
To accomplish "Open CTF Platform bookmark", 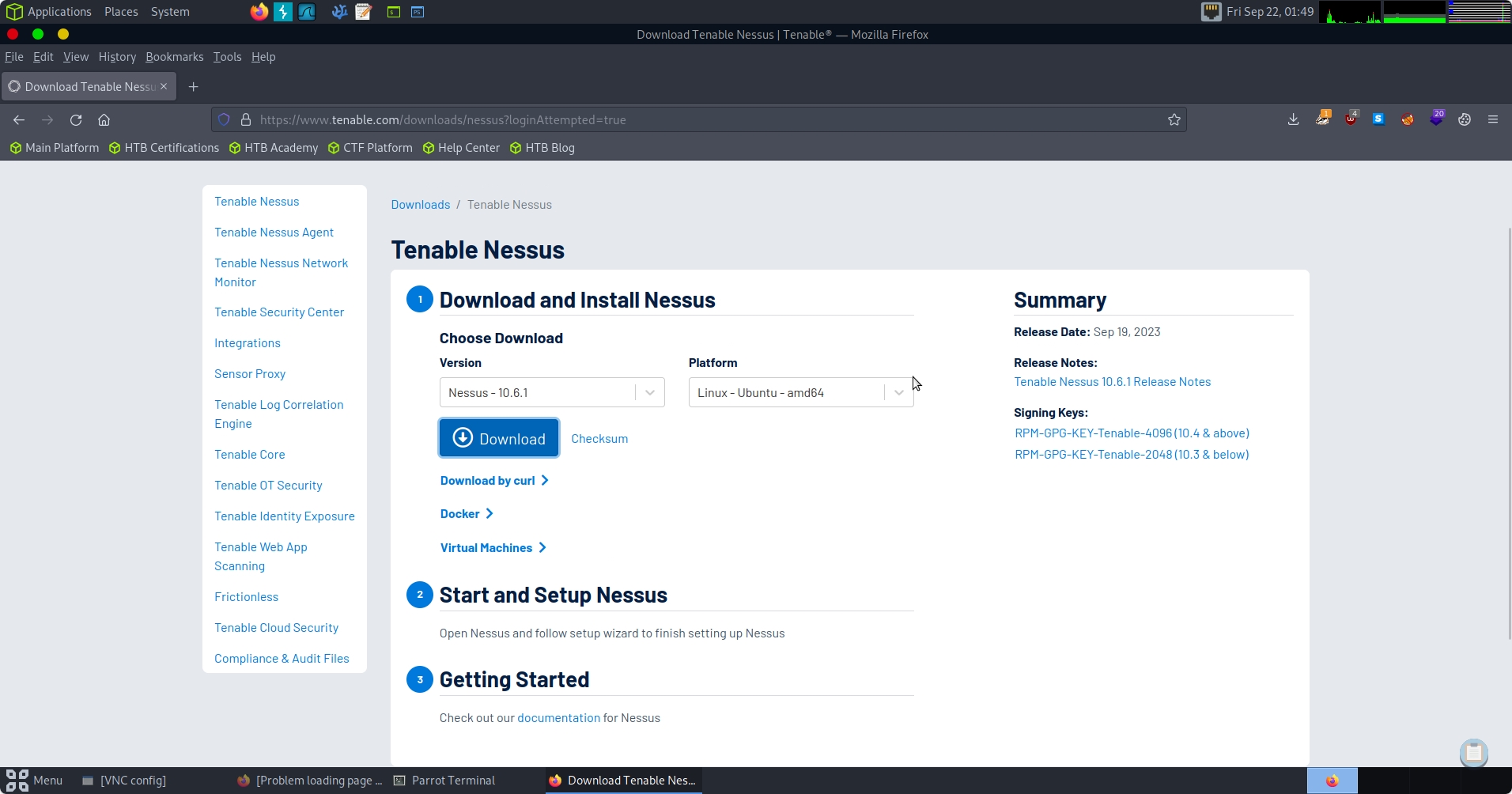I will (x=370, y=148).
